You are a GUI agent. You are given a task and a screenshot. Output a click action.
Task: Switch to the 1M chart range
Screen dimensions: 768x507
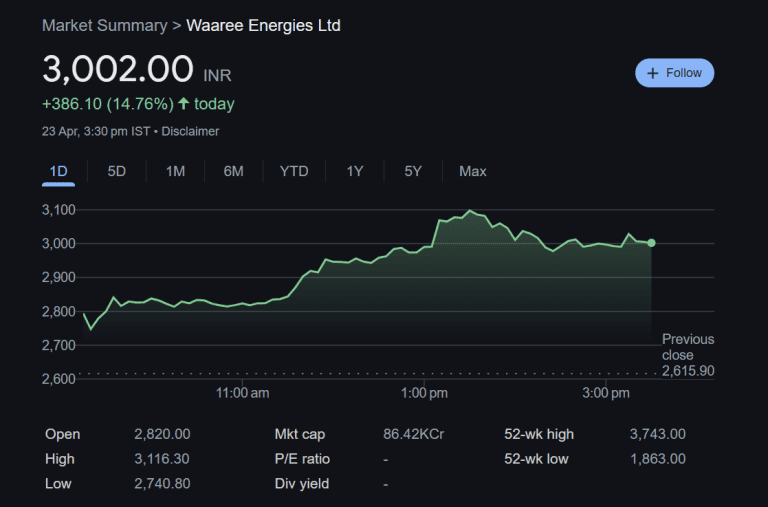coord(175,171)
